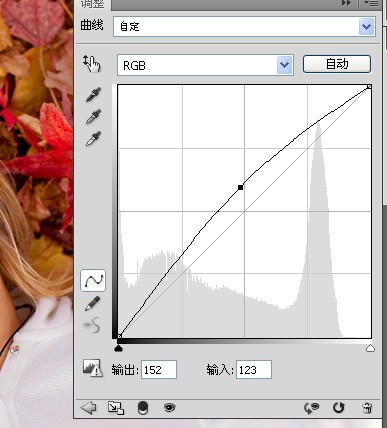Open the panel options menu icon
The width and height of the screenshot is (387, 428).
click(371, 4)
